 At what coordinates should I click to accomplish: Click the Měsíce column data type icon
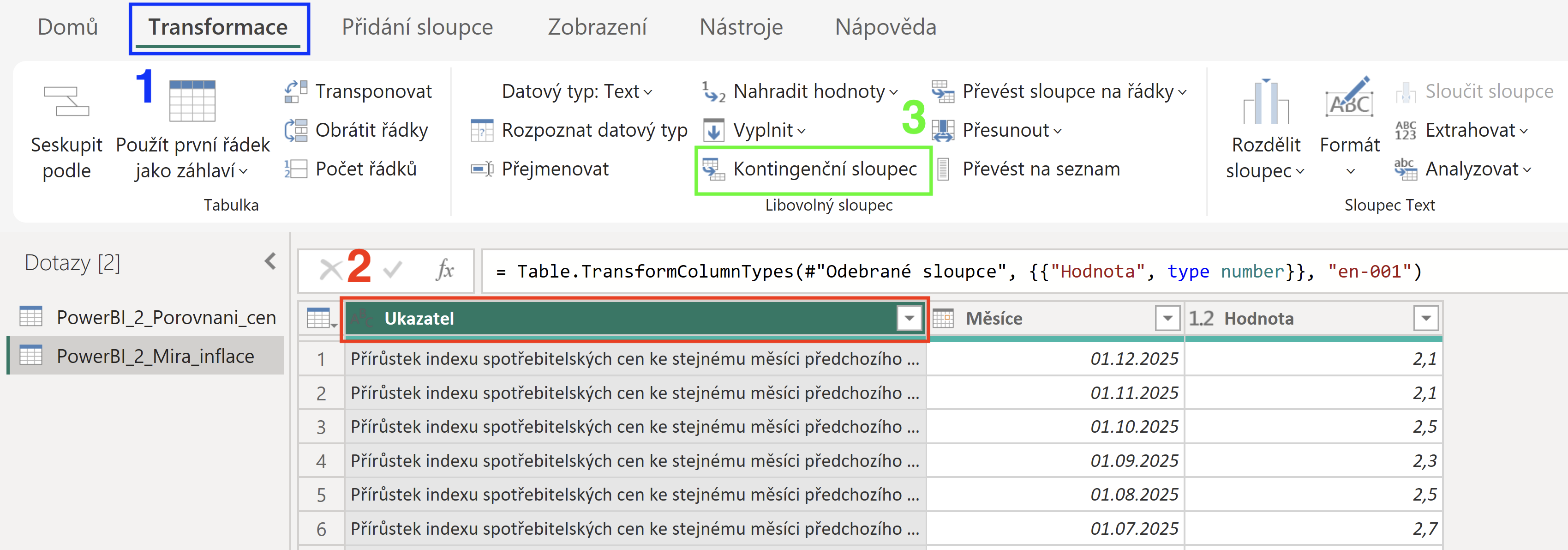[x=943, y=318]
